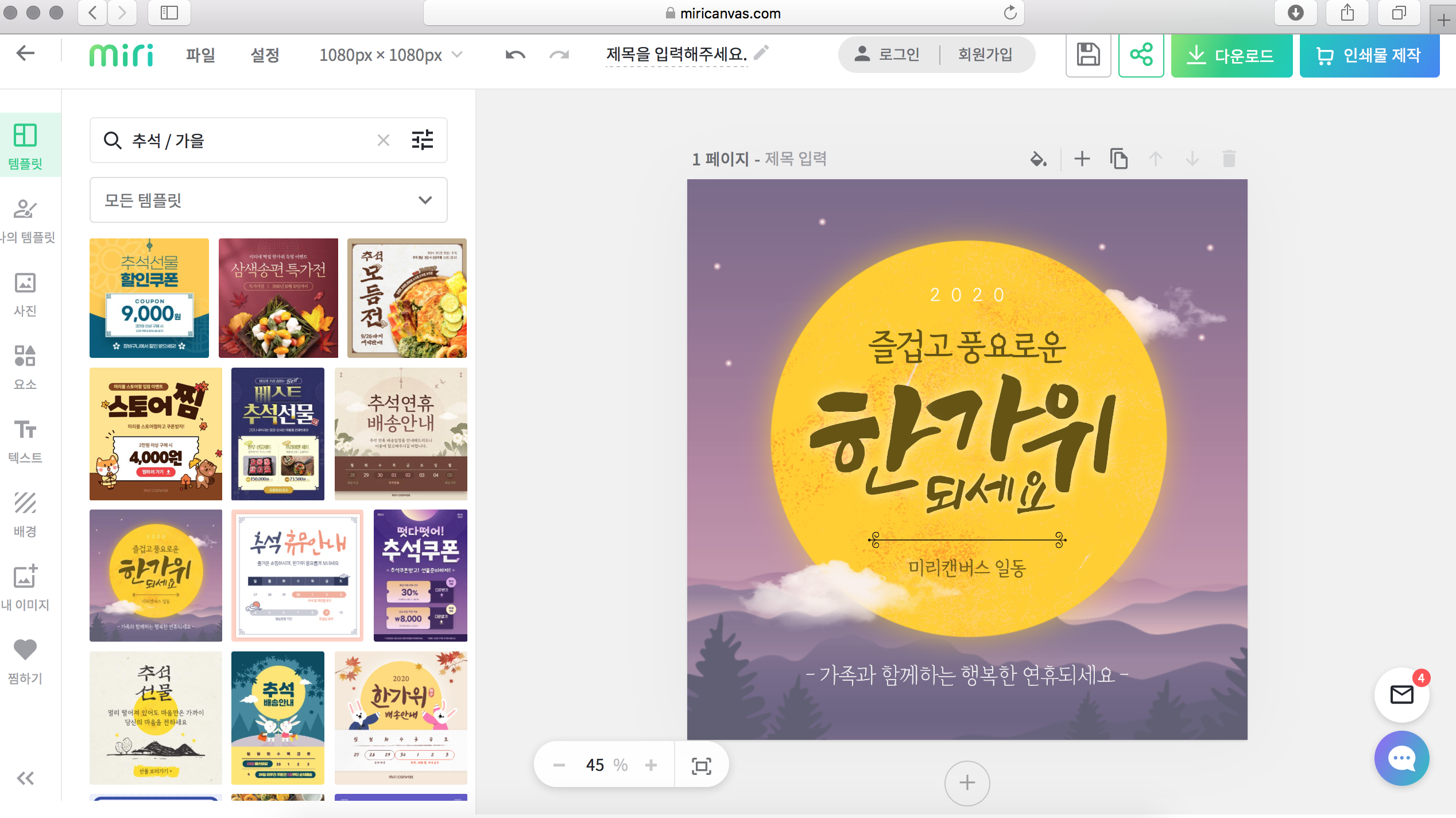Edit title with pencil icon
The width and height of the screenshot is (1456, 818).
(761, 53)
